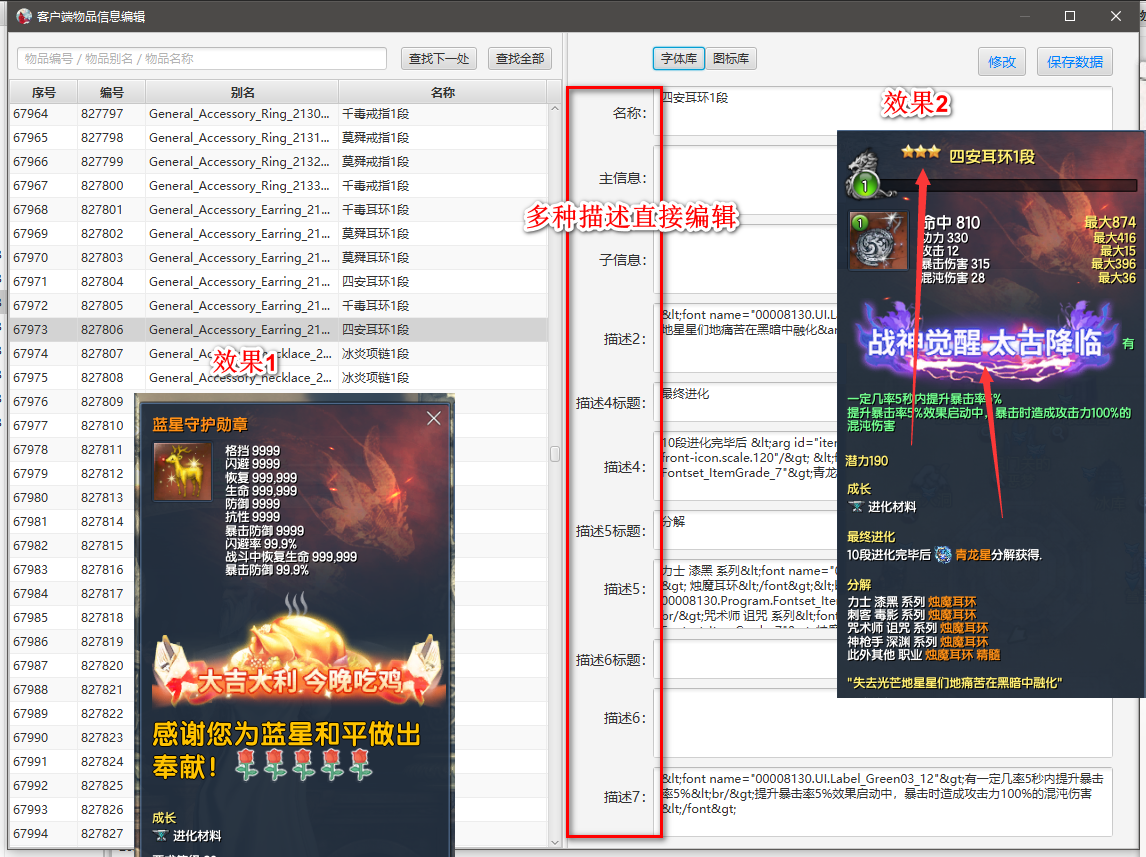Click the green level 1 badge icon
Viewport: 1146px width, 857px height.
[x=862, y=186]
